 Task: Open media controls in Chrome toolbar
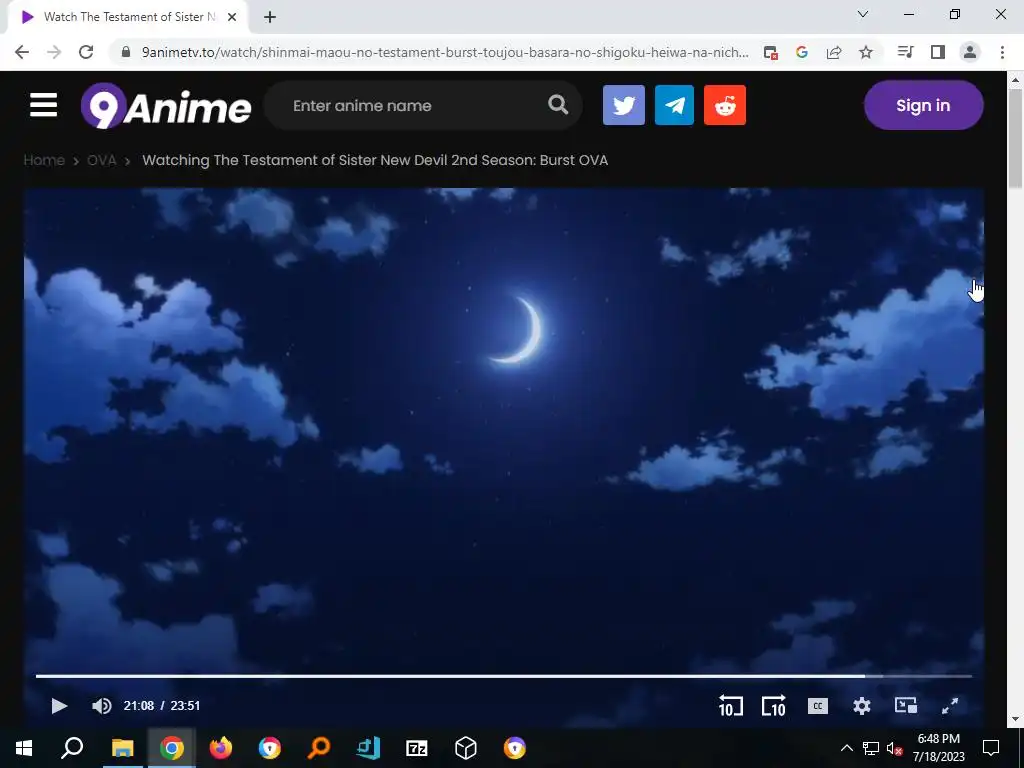[905, 52]
